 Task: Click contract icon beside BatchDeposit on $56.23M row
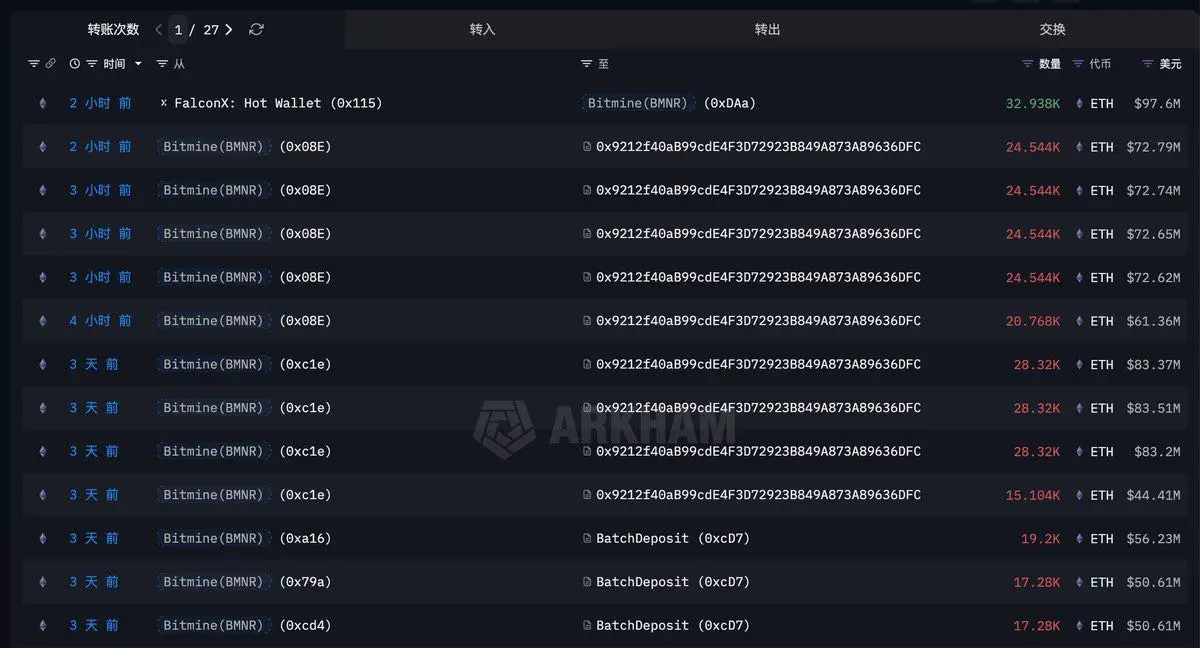(588, 538)
